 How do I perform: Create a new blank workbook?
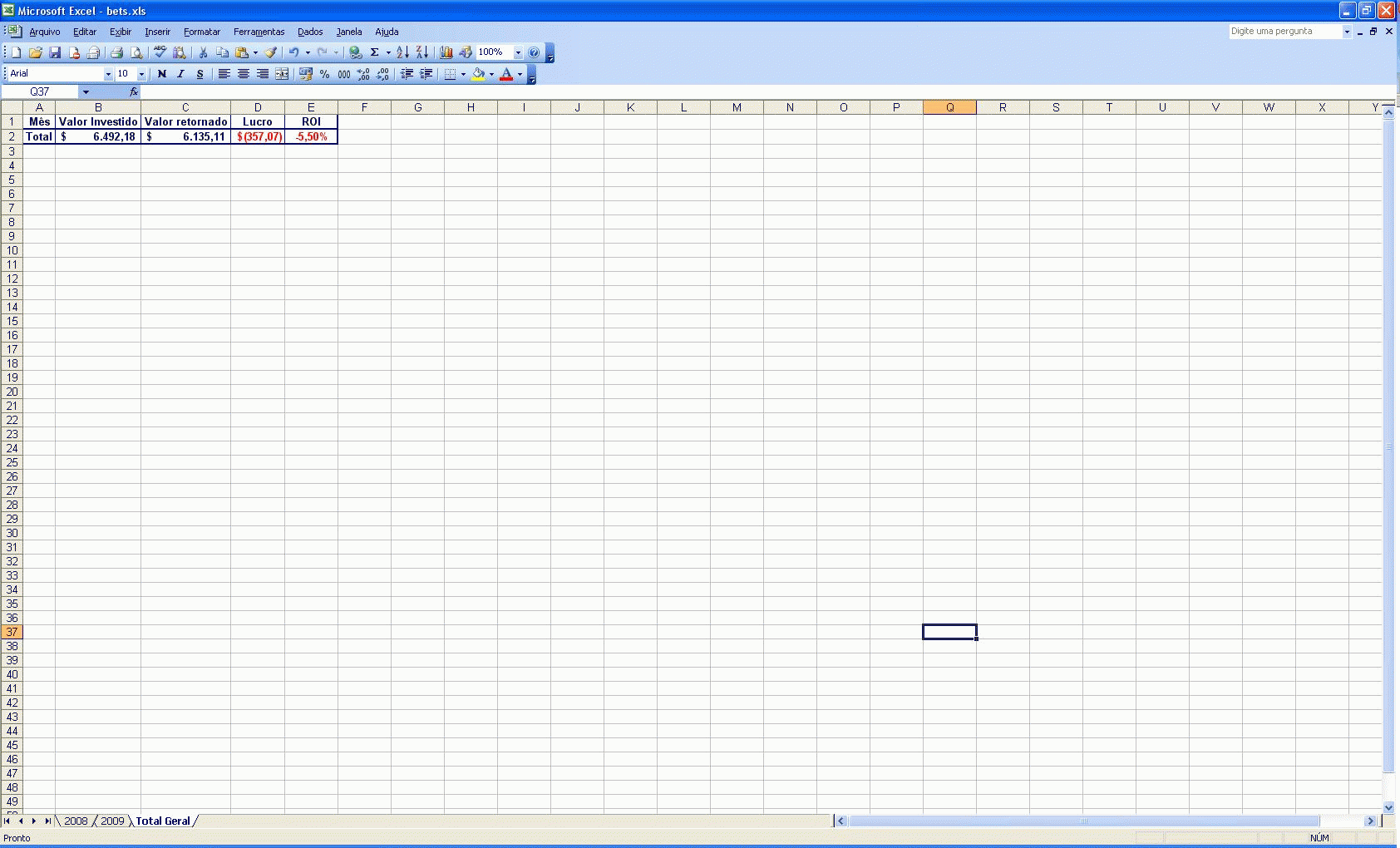(x=16, y=52)
